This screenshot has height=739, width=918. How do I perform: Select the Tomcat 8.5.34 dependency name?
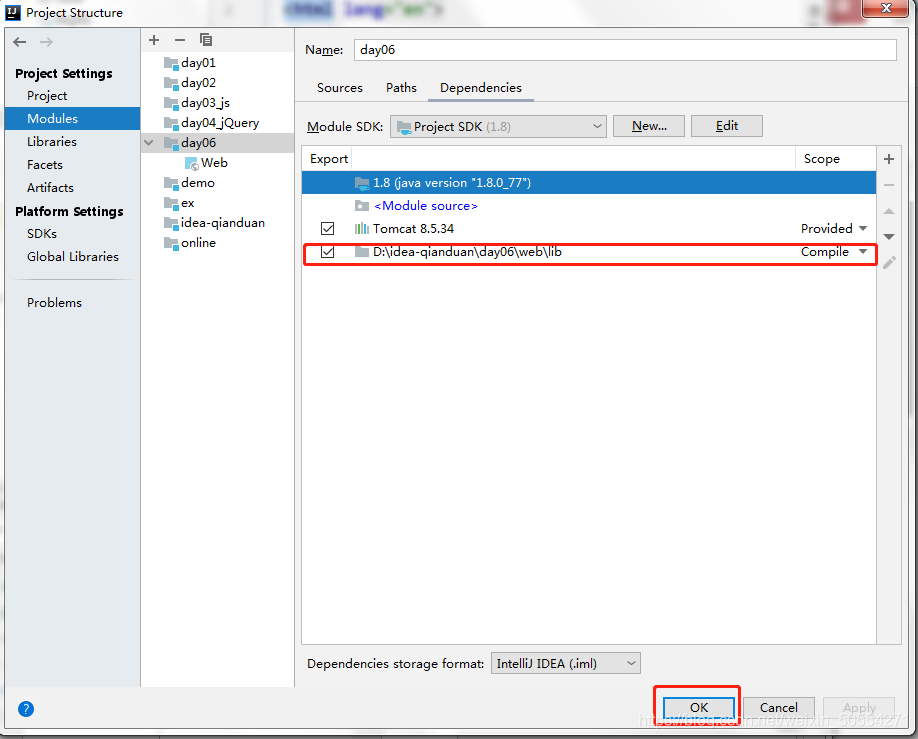[413, 229]
